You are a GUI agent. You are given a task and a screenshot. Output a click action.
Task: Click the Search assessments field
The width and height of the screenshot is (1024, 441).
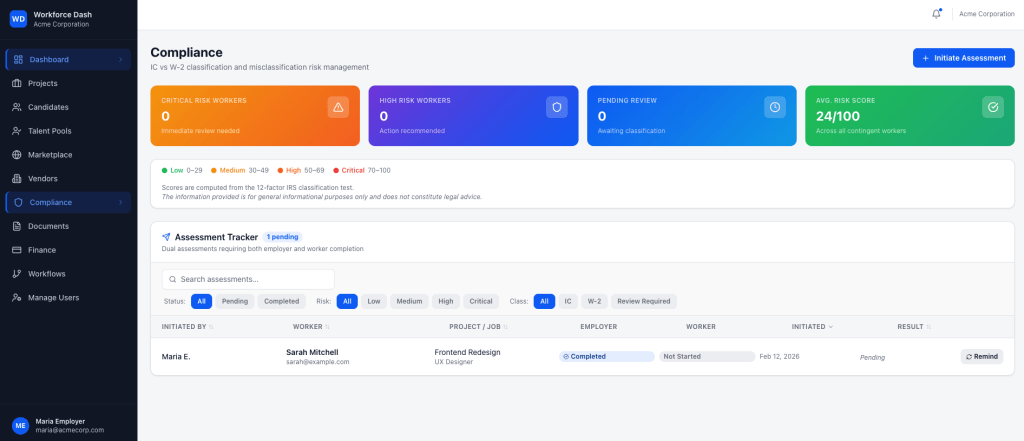pyautogui.click(x=248, y=279)
